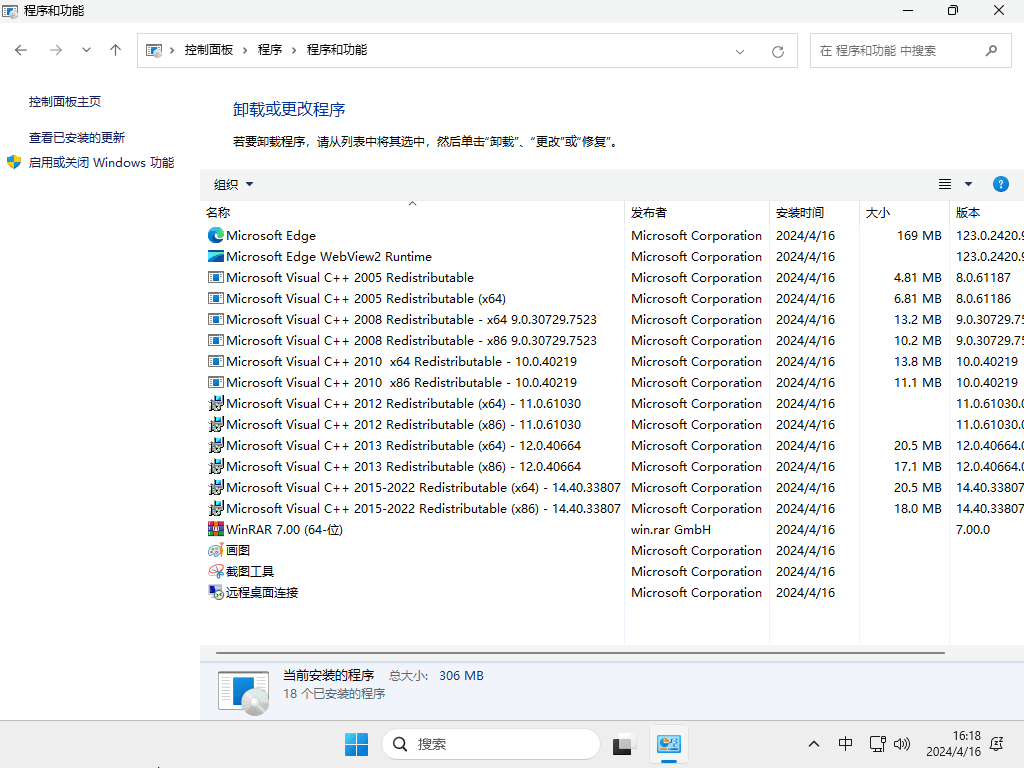Click the Visual C++ 2005 Redistributable (x64) icon
This screenshot has width=1024, height=768.
(x=216, y=298)
